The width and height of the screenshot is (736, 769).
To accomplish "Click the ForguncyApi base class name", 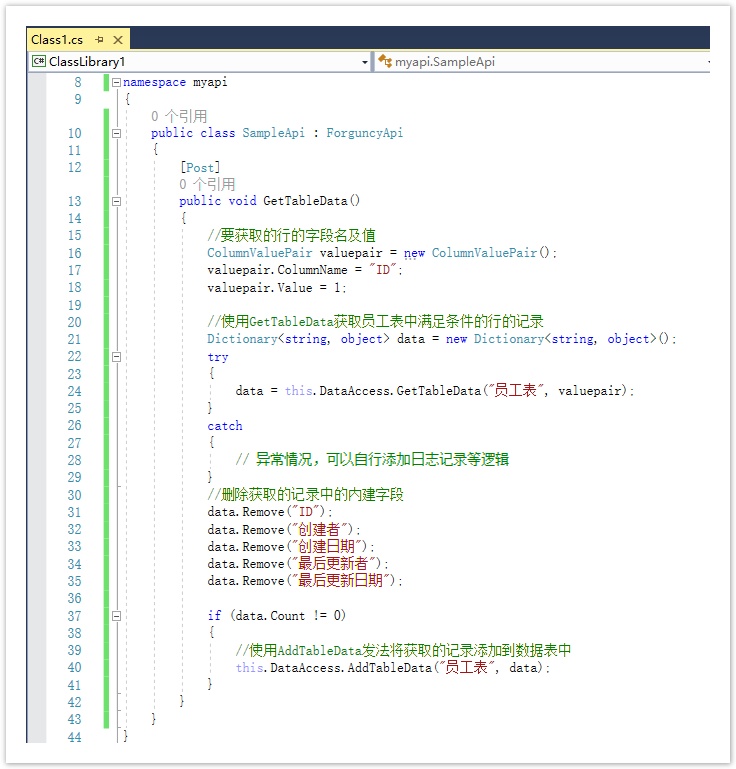I will (x=364, y=133).
